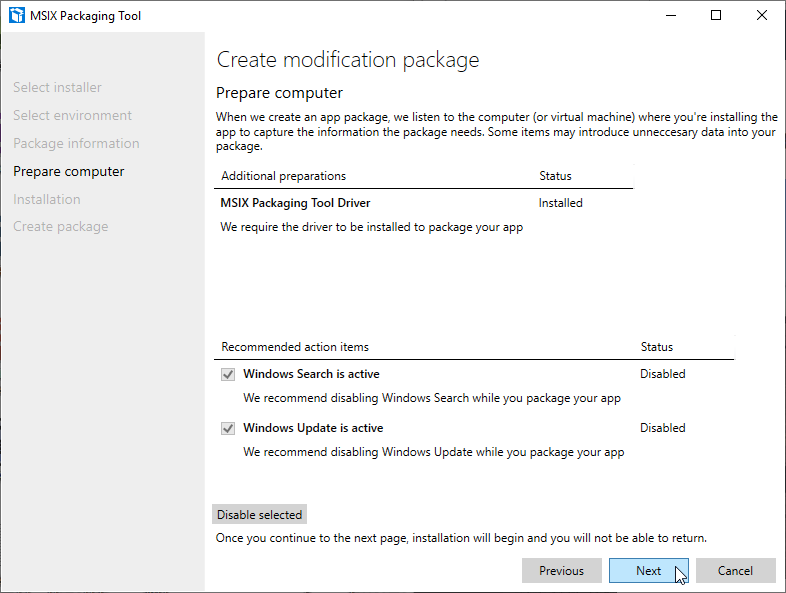Select the MSIX Packaging Tool Driver row
The height and width of the screenshot is (593, 786).
pyautogui.click(x=296, y=203)
